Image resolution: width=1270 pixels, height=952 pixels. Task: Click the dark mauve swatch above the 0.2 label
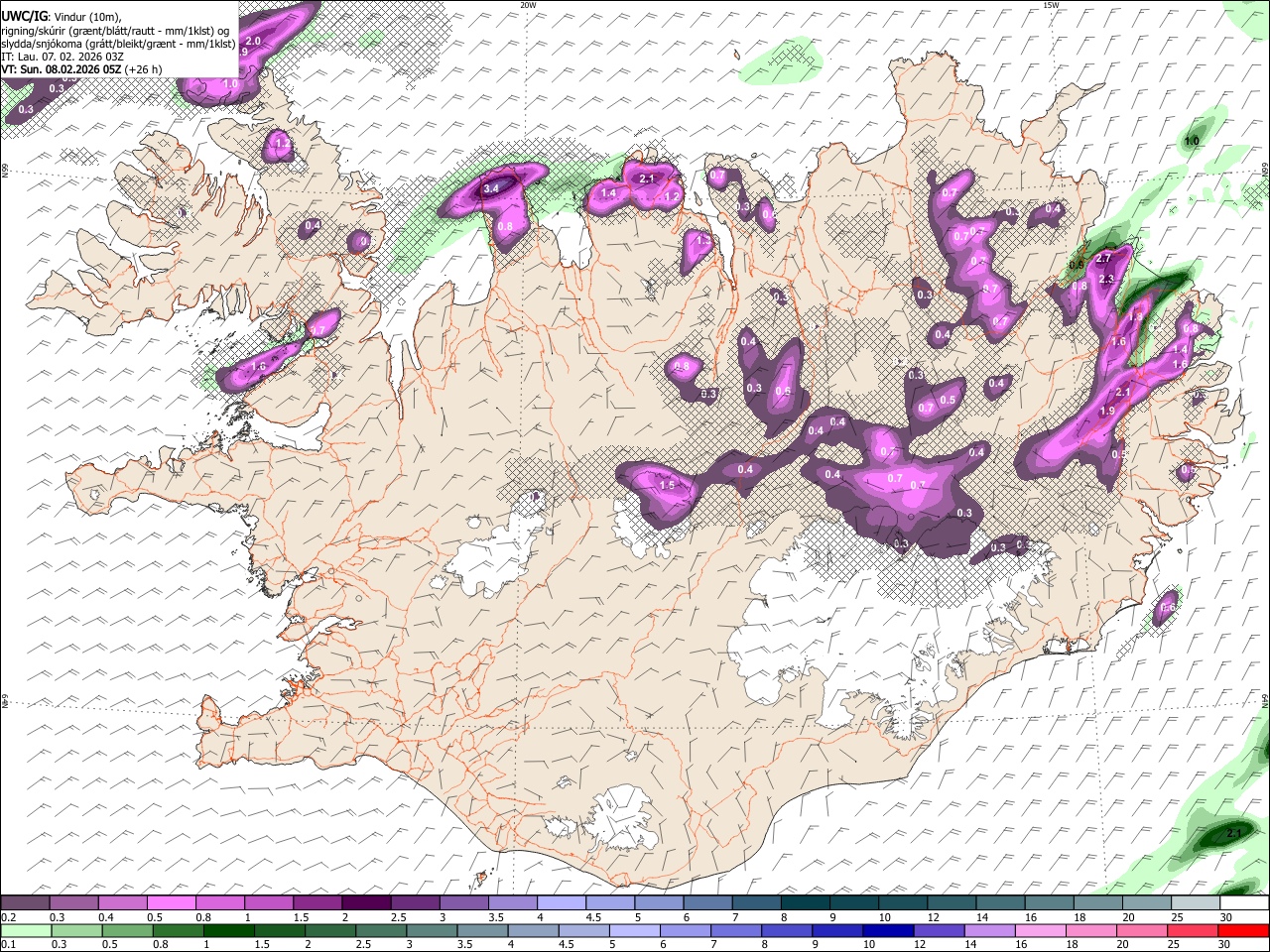click(25, 902)
